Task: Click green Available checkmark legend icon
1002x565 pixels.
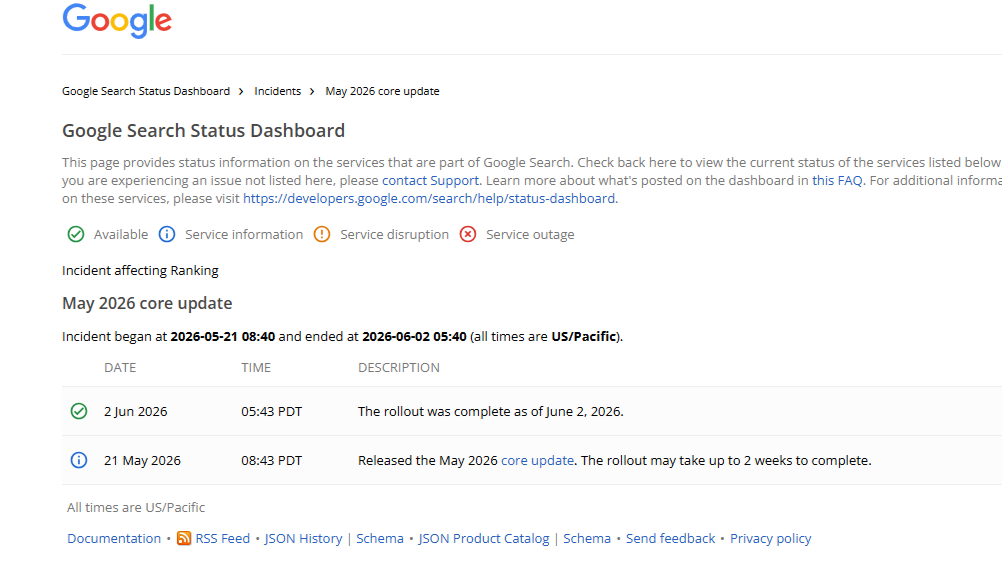Action: (x=76, y=235)
